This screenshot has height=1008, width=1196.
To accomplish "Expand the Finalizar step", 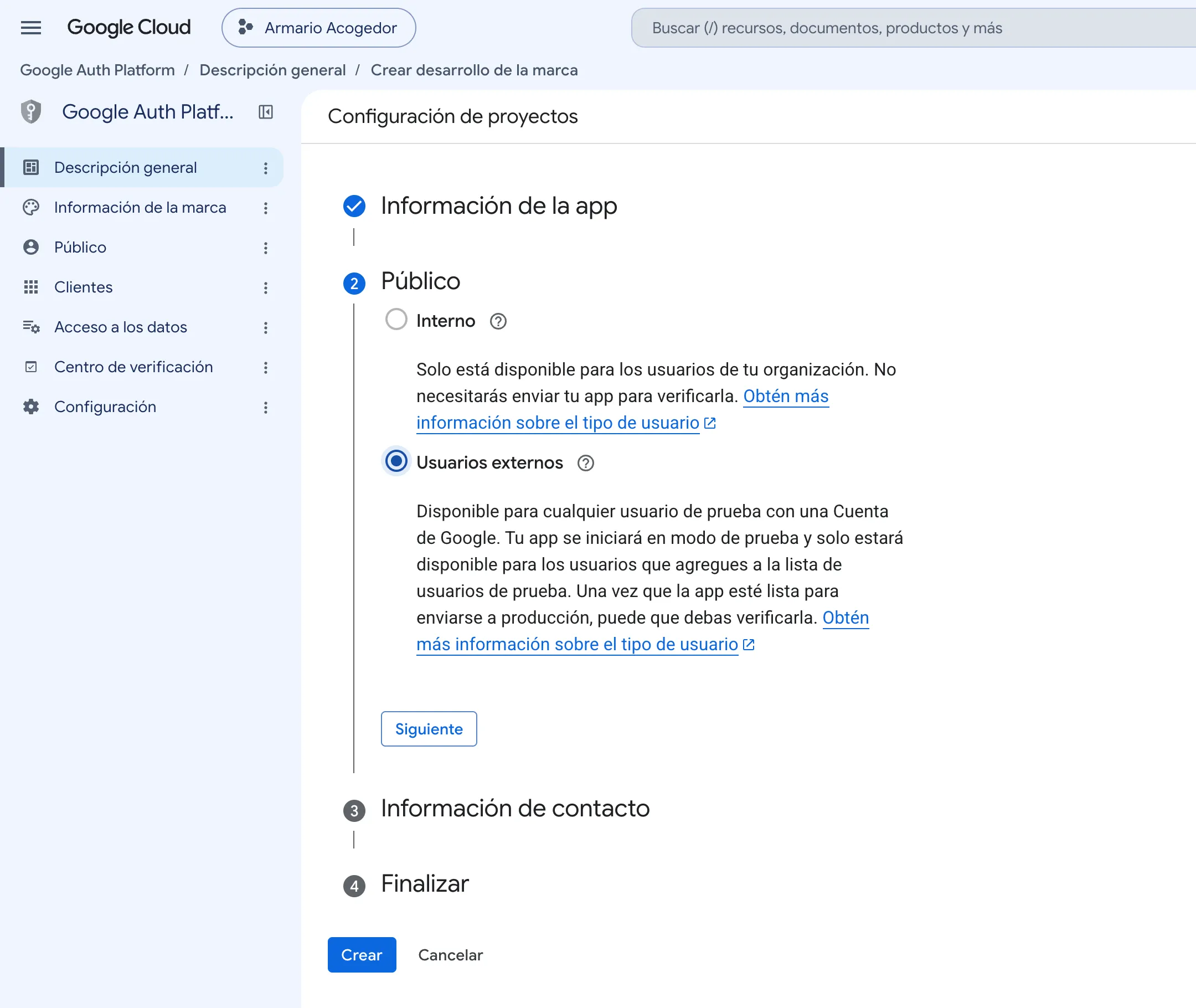I will pos(425,884).
